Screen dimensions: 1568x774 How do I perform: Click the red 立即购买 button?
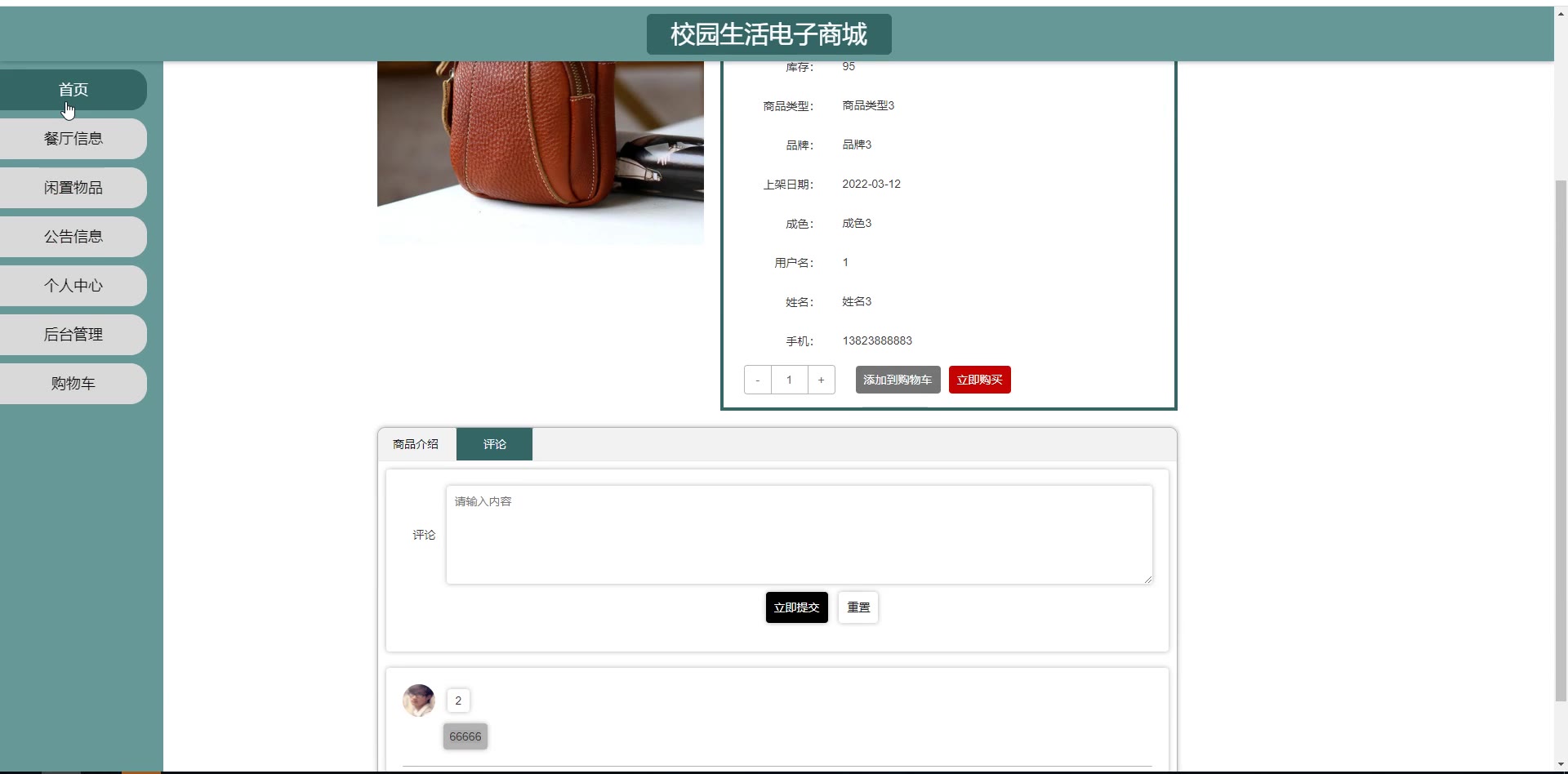(979, 380)
